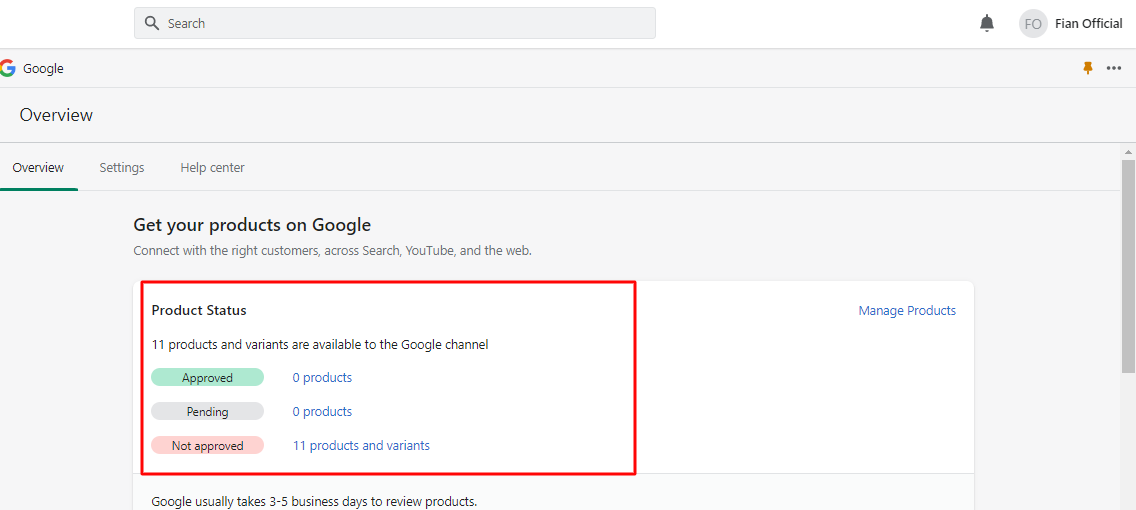The height and width of the screenshot is (510, 1136).
Task: Click the red Not approved badge
Action: pyautogui.click(x=207, y=446)
